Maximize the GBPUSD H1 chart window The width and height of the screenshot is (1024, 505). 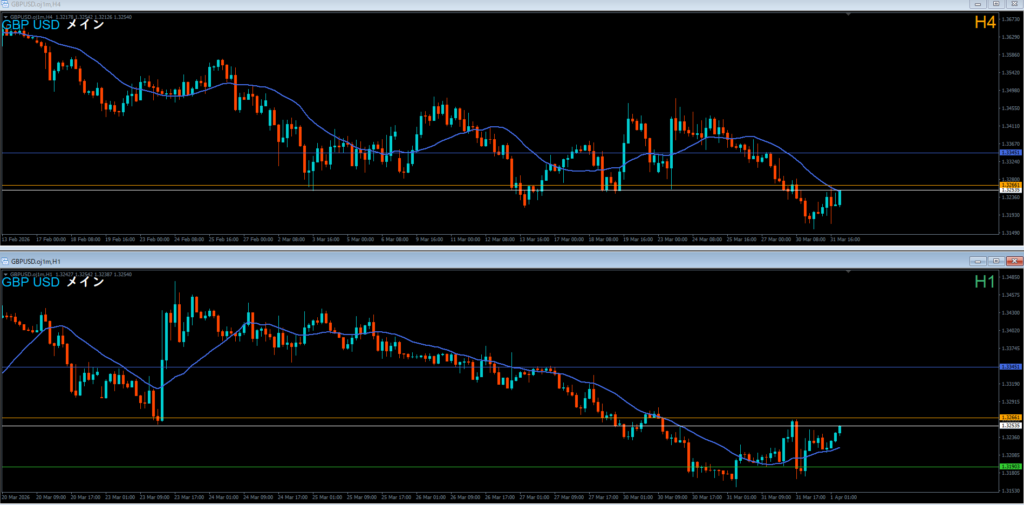point(996,260)
